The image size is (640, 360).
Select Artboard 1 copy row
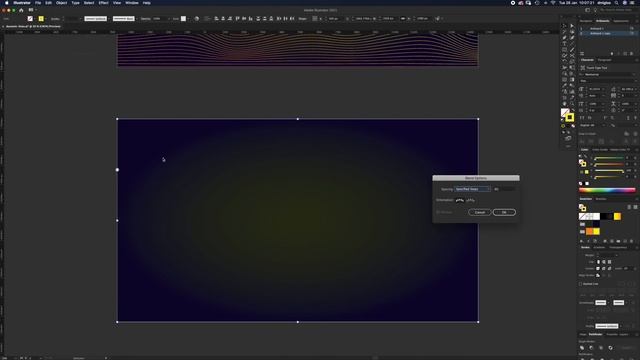tap(607, 33)
